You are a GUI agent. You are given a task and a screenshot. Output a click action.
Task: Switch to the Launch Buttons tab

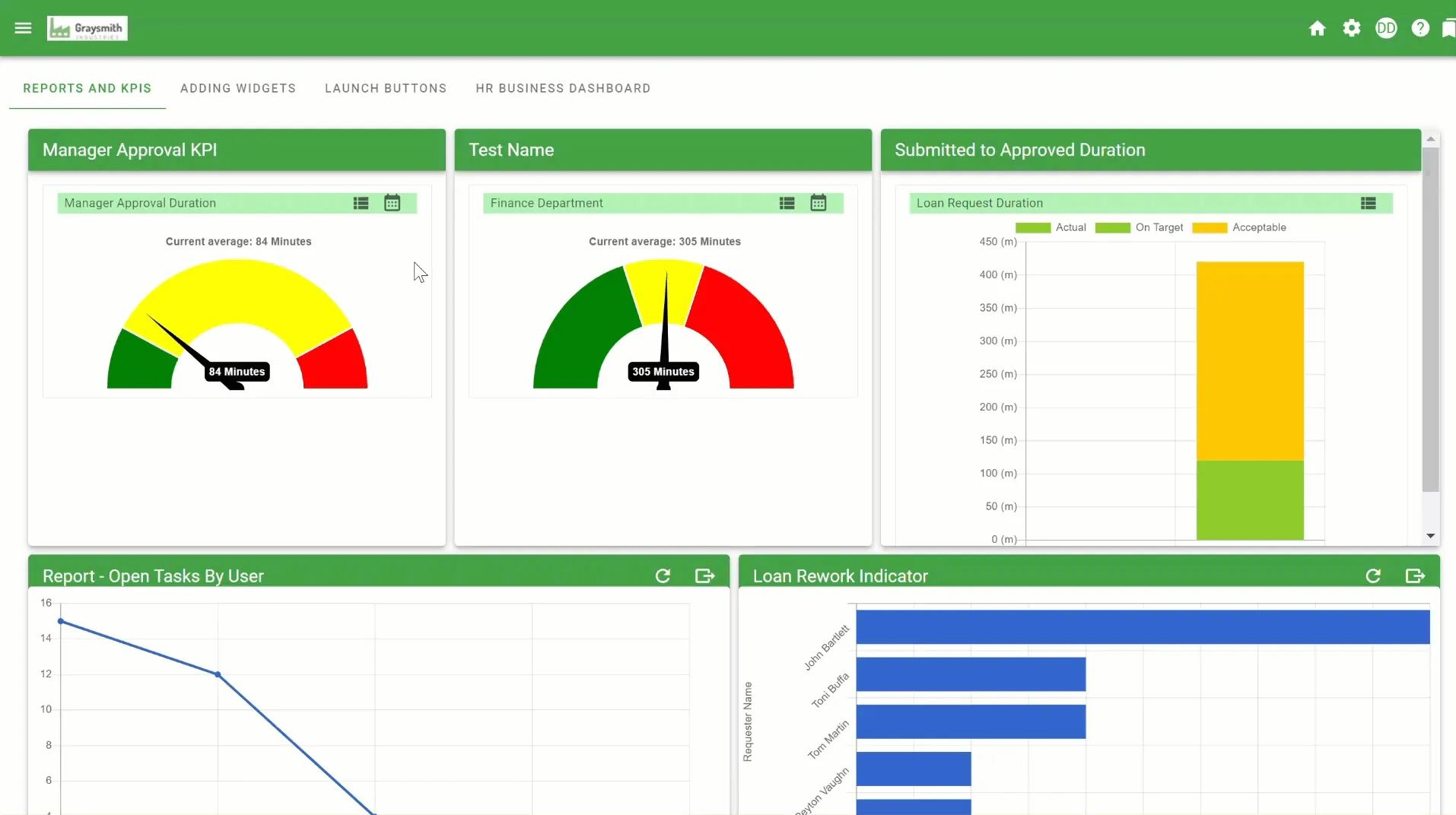(x=386, y=88)
